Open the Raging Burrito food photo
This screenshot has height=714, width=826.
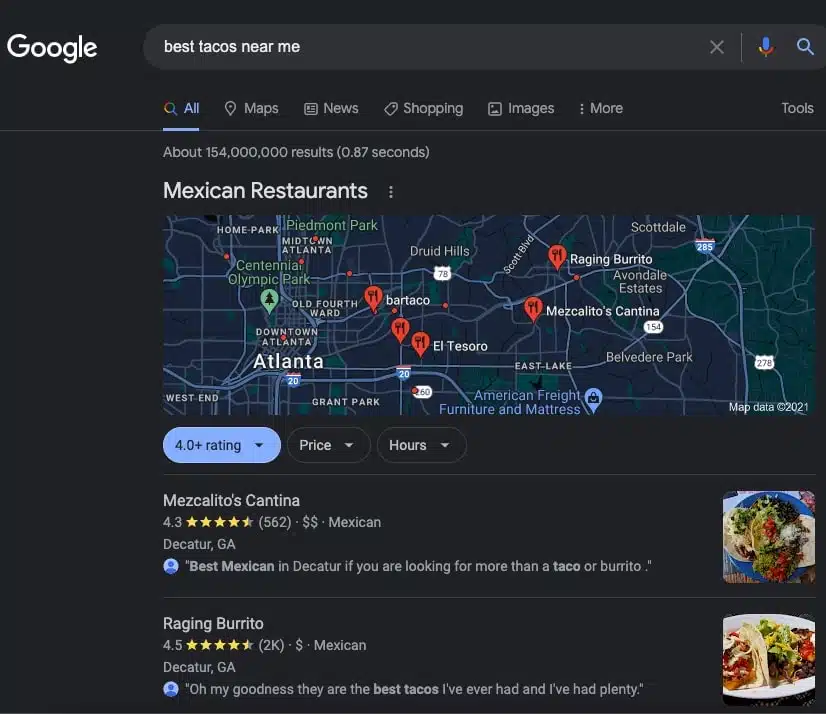pos(769,660)
